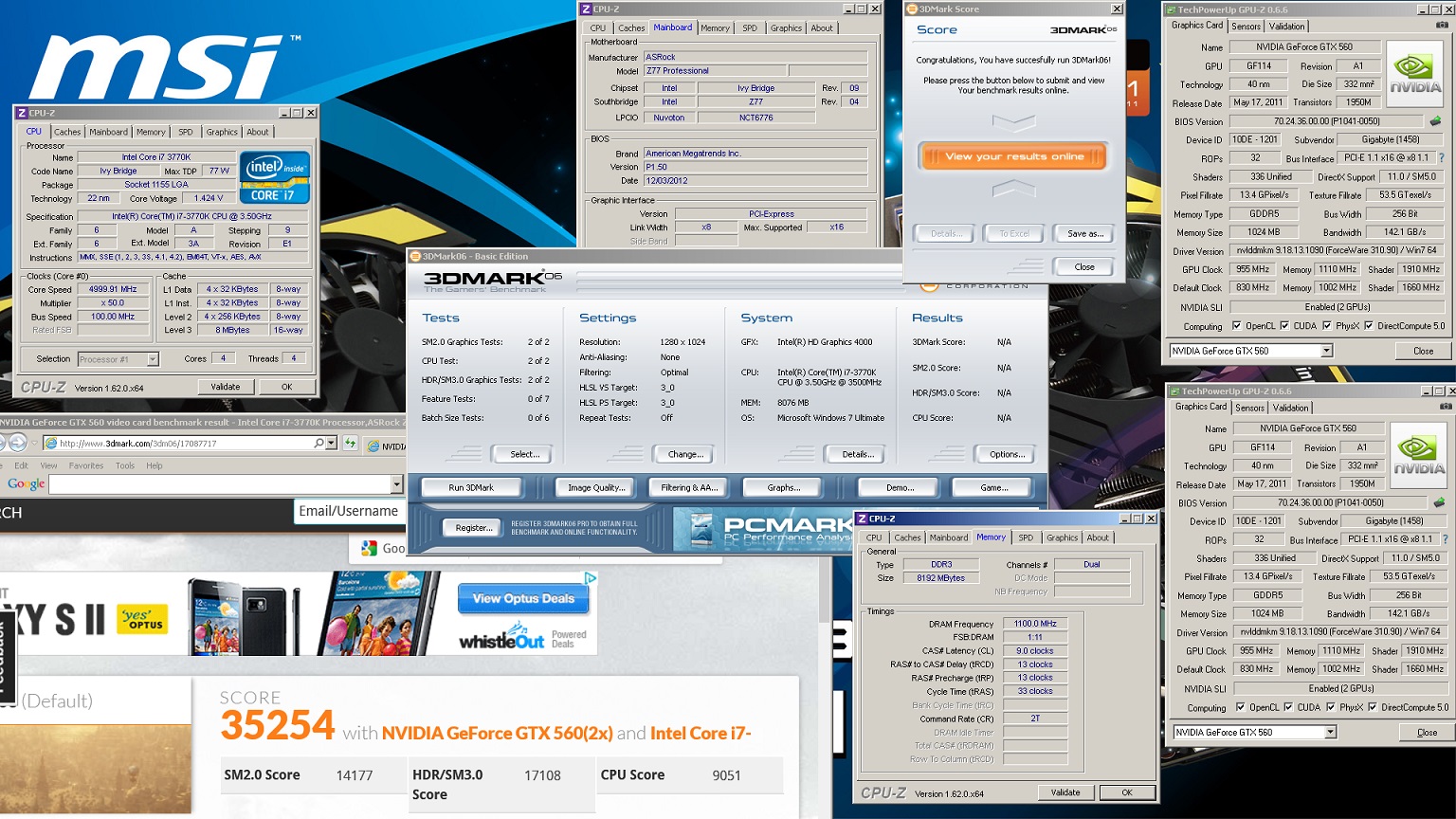Image resolution: width=1456 pixels, height=819 pixels.
Task: Click Register... button in 3DMark06
Action: point(473,528)
